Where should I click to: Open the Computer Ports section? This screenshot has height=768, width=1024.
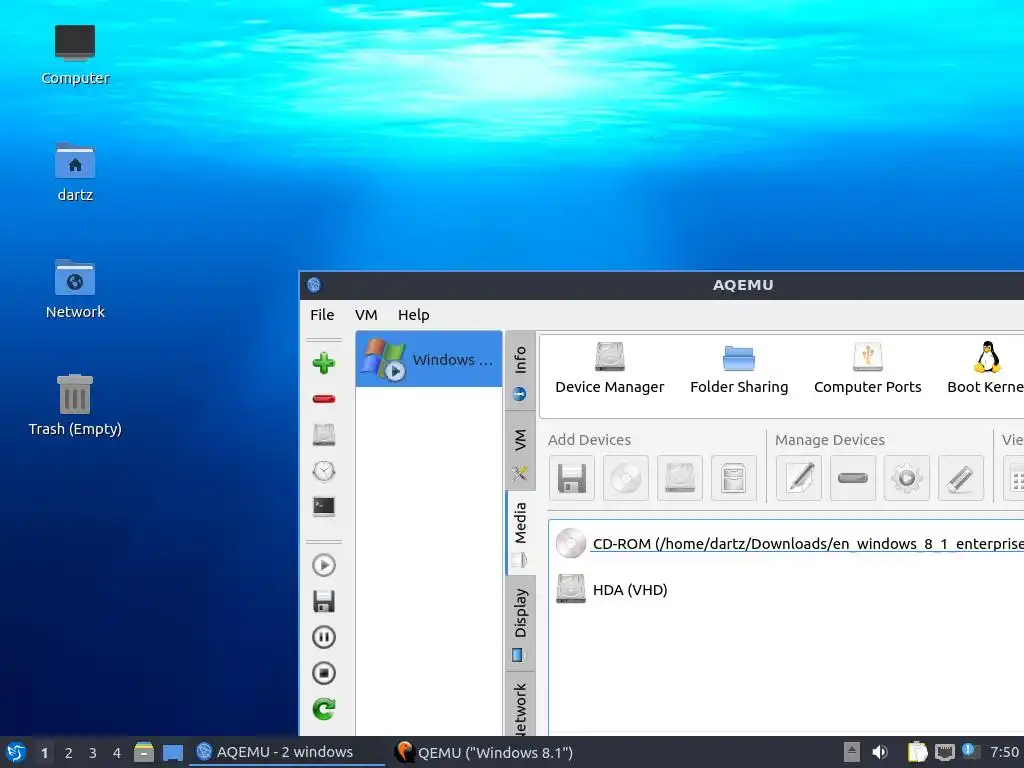click(x=867, y=368)
